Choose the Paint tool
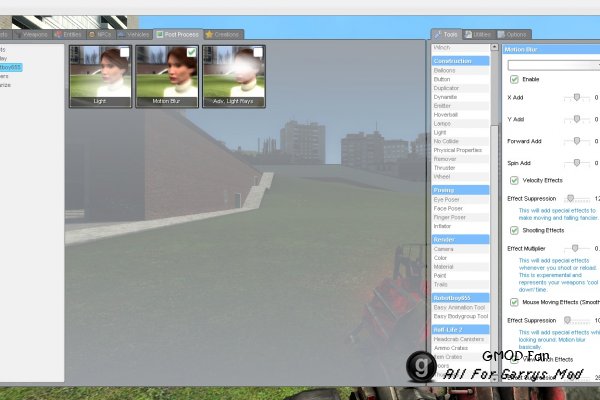The image size is (600, 400). point(461,275)
